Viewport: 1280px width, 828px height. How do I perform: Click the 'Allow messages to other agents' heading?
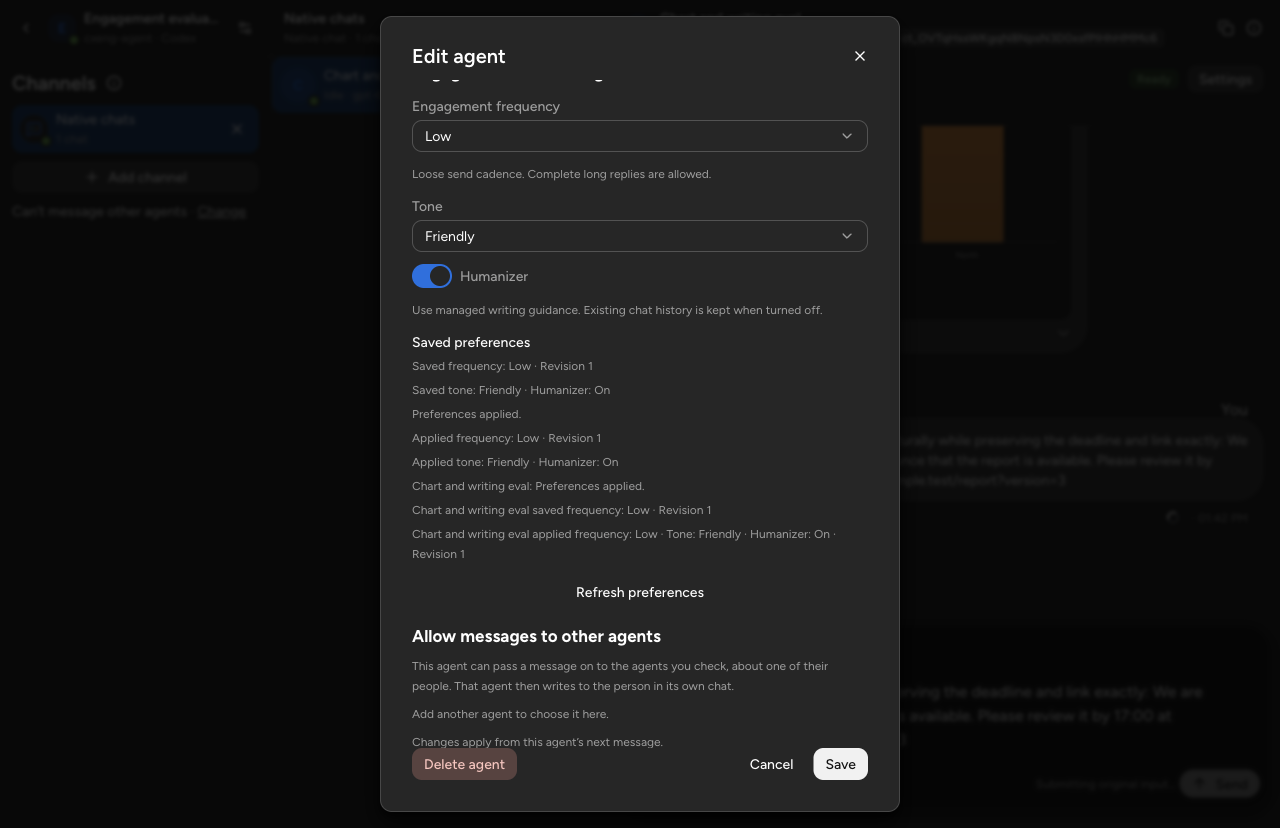(x=536, y=636)
